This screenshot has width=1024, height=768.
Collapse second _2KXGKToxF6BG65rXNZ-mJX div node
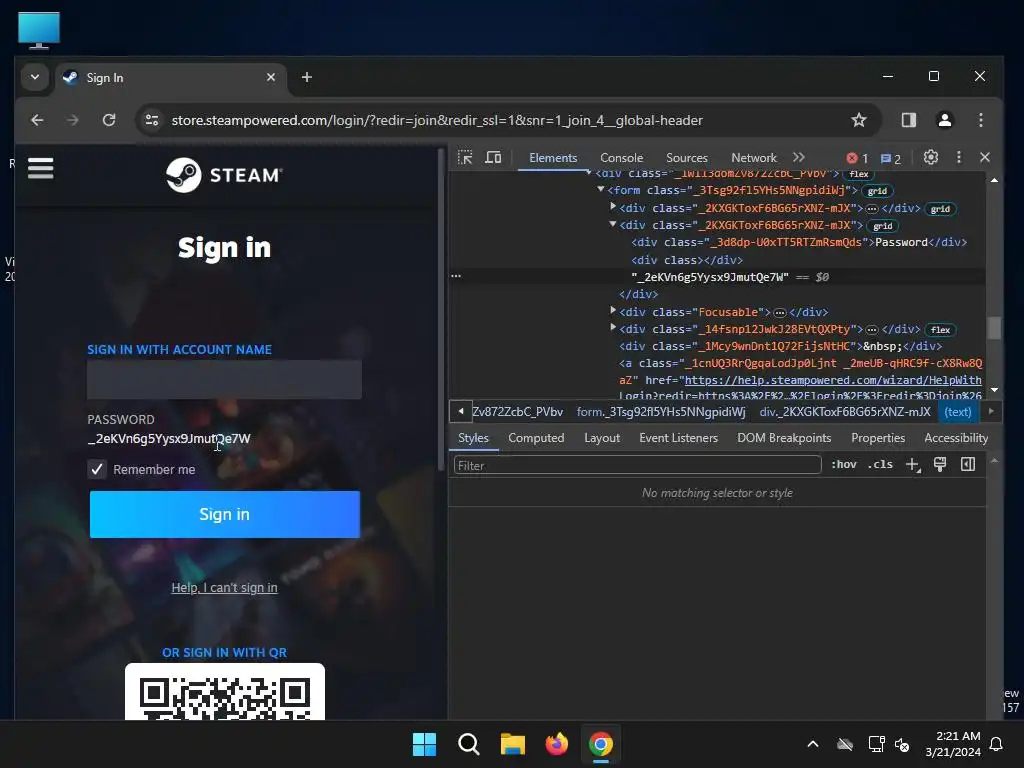pos(613,224)
